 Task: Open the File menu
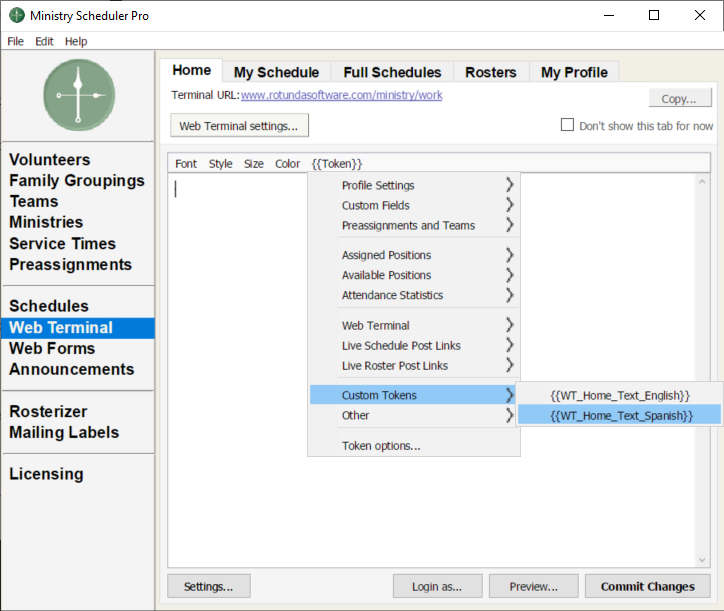15,42
